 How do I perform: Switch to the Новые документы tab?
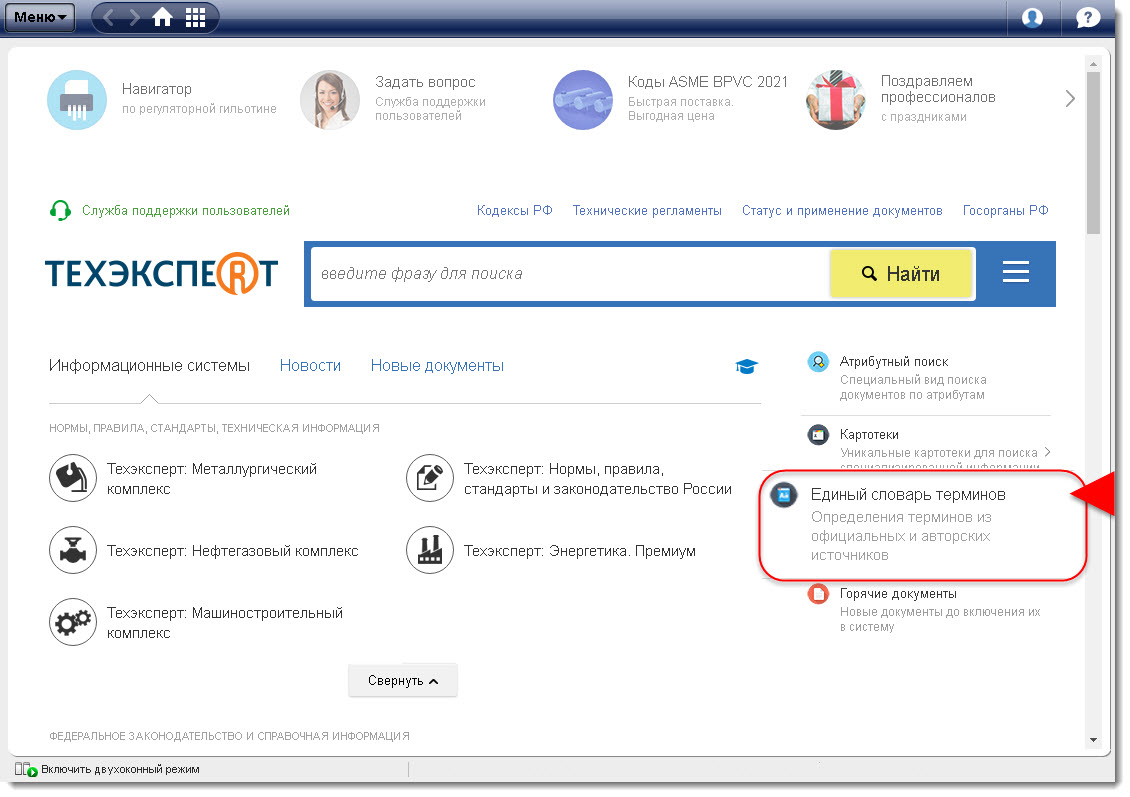pos(437,365)
